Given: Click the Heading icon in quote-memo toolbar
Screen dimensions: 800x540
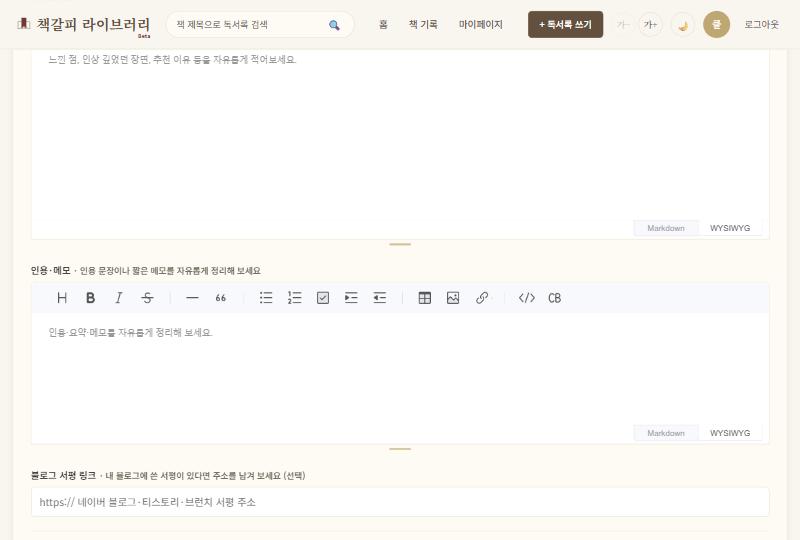Looking at the screenshot, I should pyautogui.click(x=62, y=298).
